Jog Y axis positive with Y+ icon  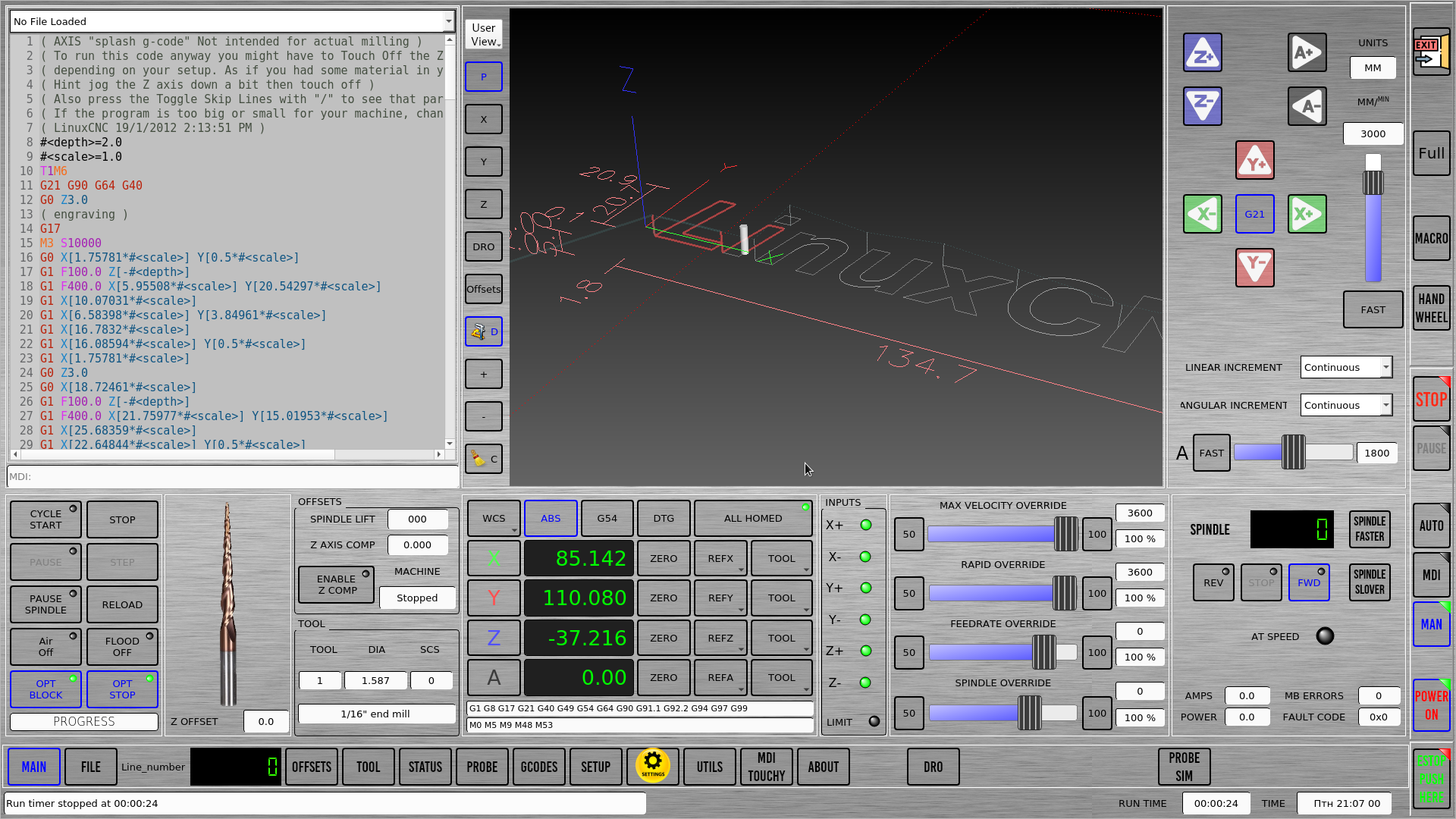(1254, 160)
